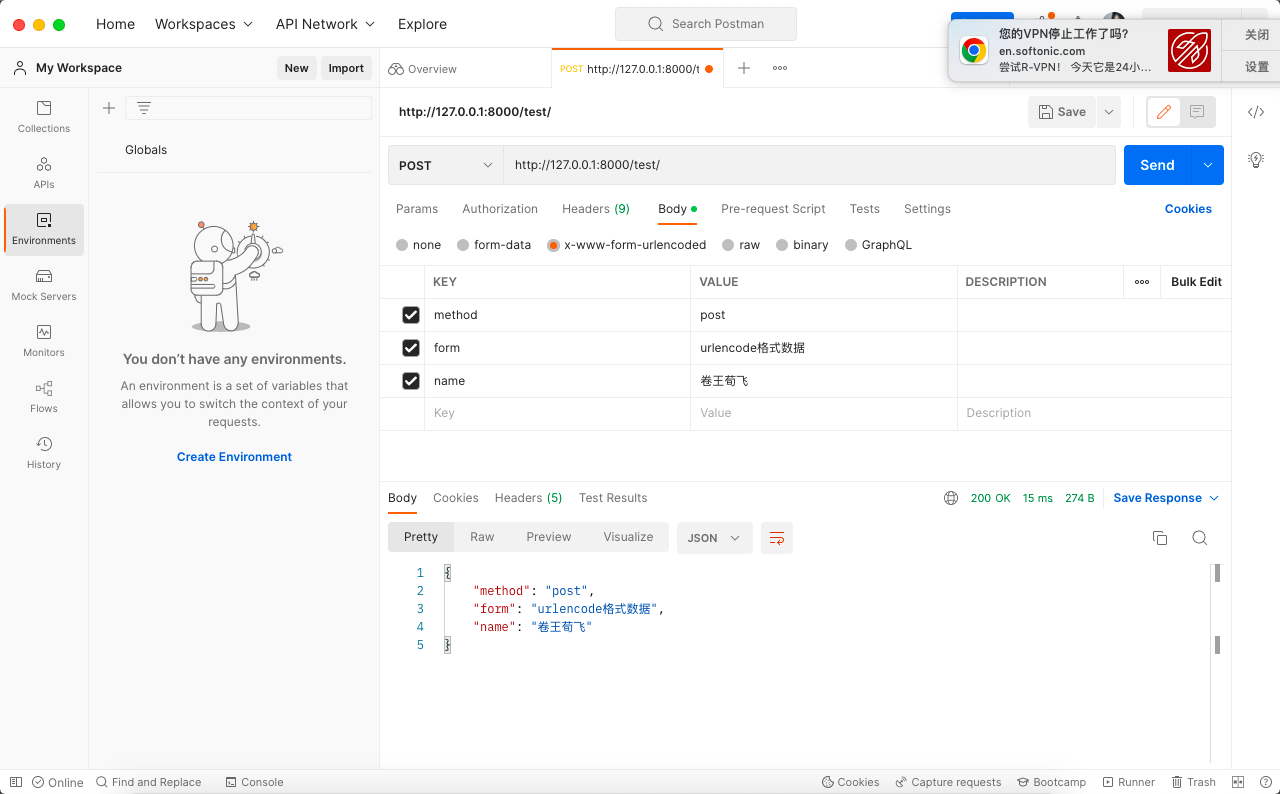Open the Workspaces dropdown menu
1280x794 pixels.
(204, 24)
